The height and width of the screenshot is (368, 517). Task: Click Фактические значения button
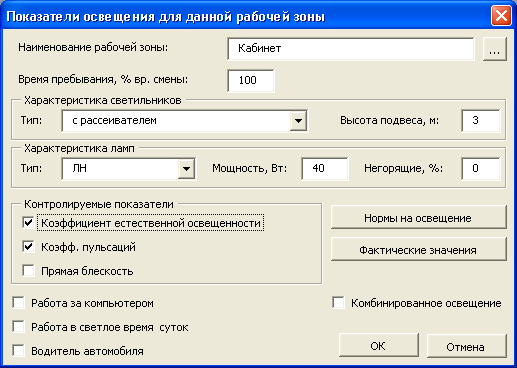pyautogui.click(x=419, y=249)
